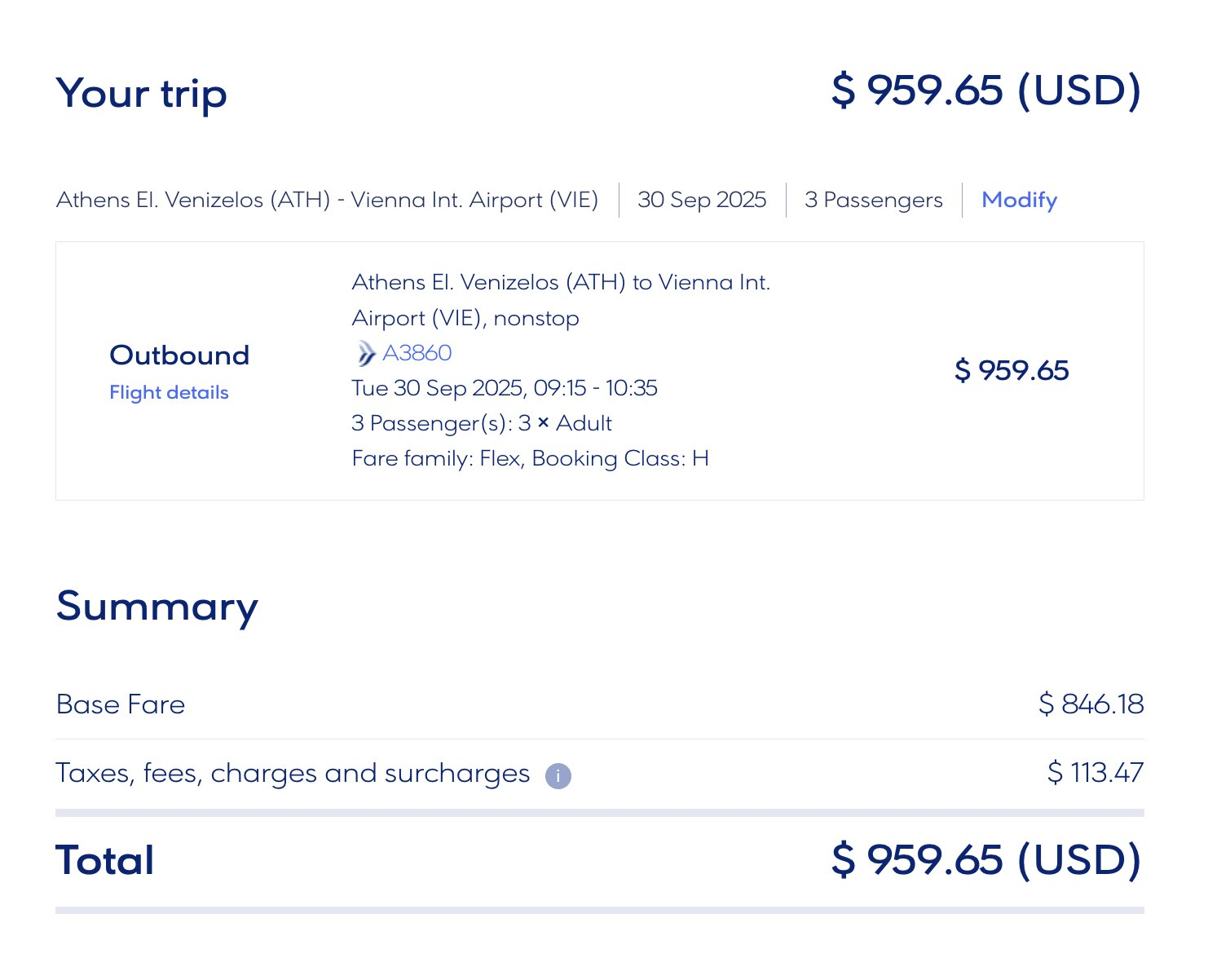
Task: Click the ATH - VIE route summary text
Action: tap(327, 200)
